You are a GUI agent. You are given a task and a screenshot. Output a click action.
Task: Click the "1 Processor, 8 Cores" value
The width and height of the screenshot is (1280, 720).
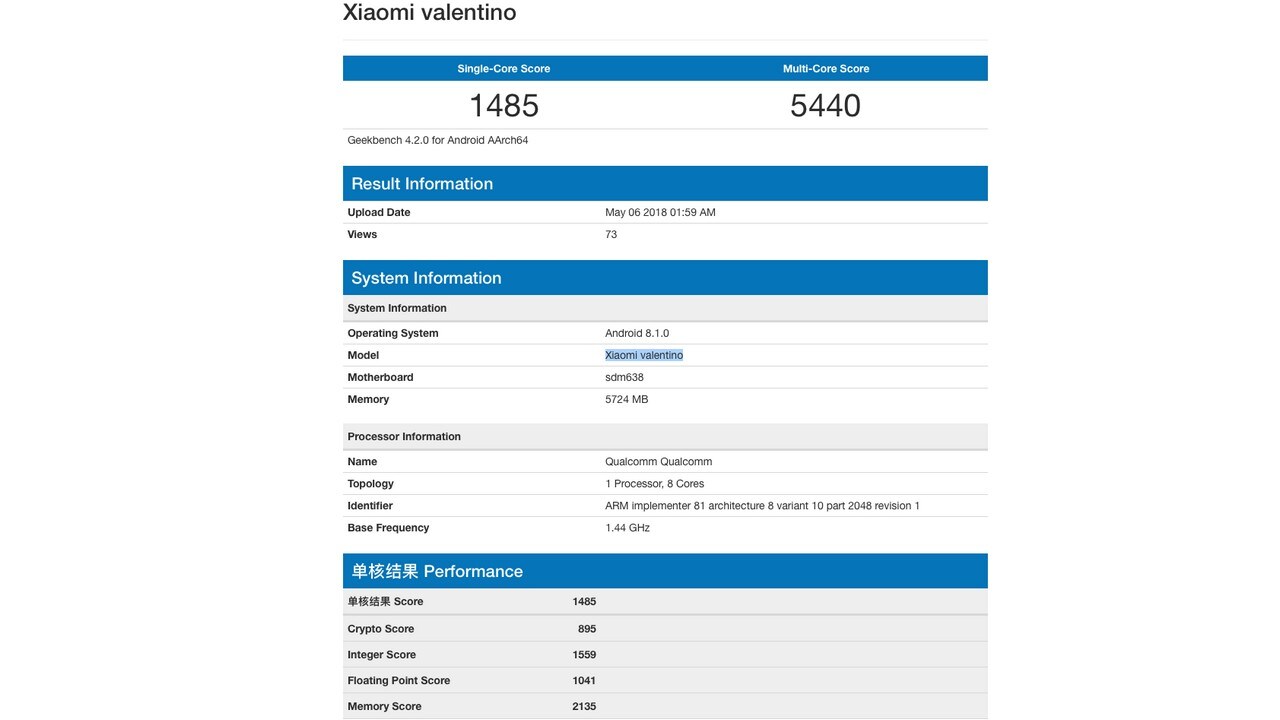[655, 484]
